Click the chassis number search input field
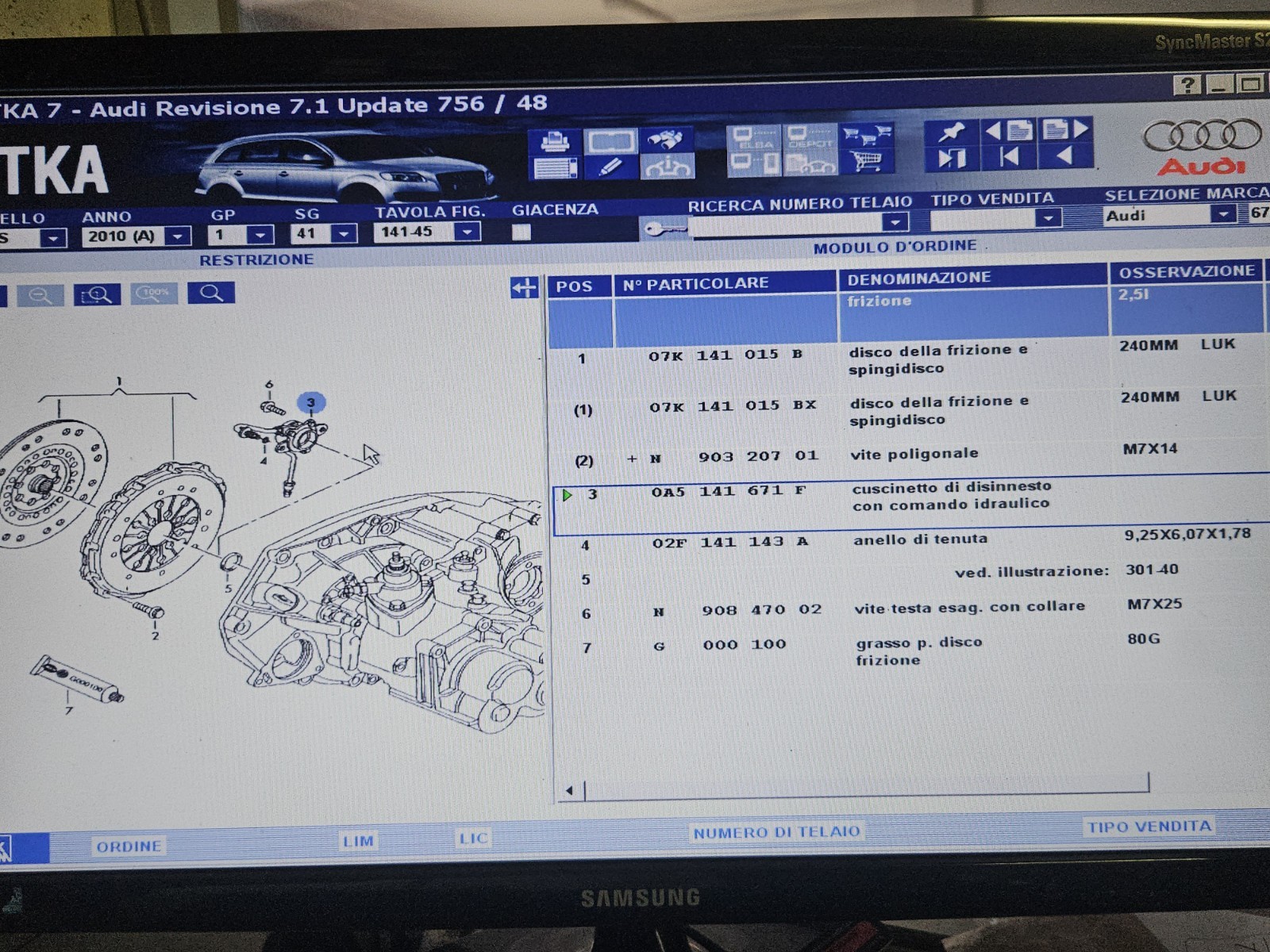 (786, 225)
